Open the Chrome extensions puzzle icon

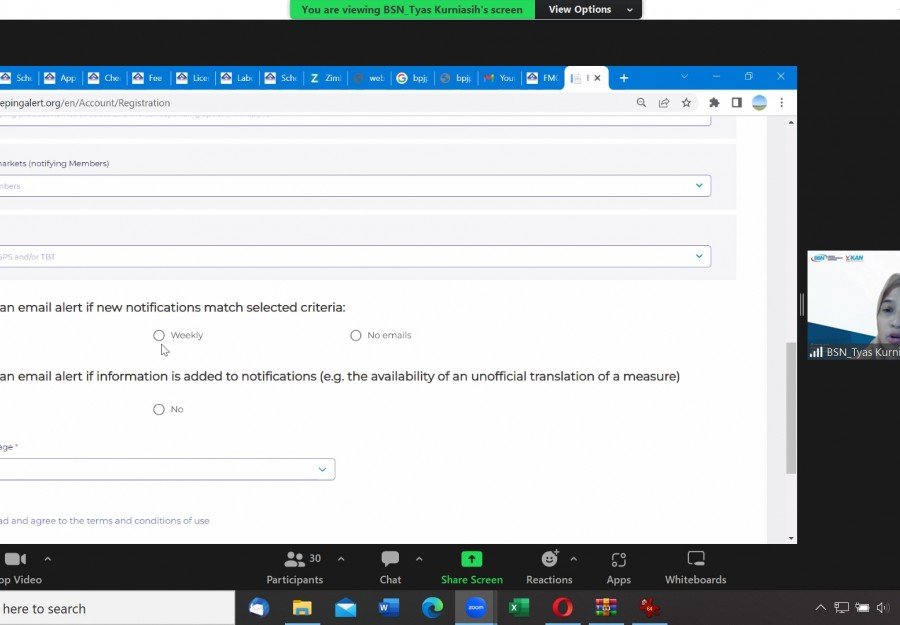click(x=714, y=102)
